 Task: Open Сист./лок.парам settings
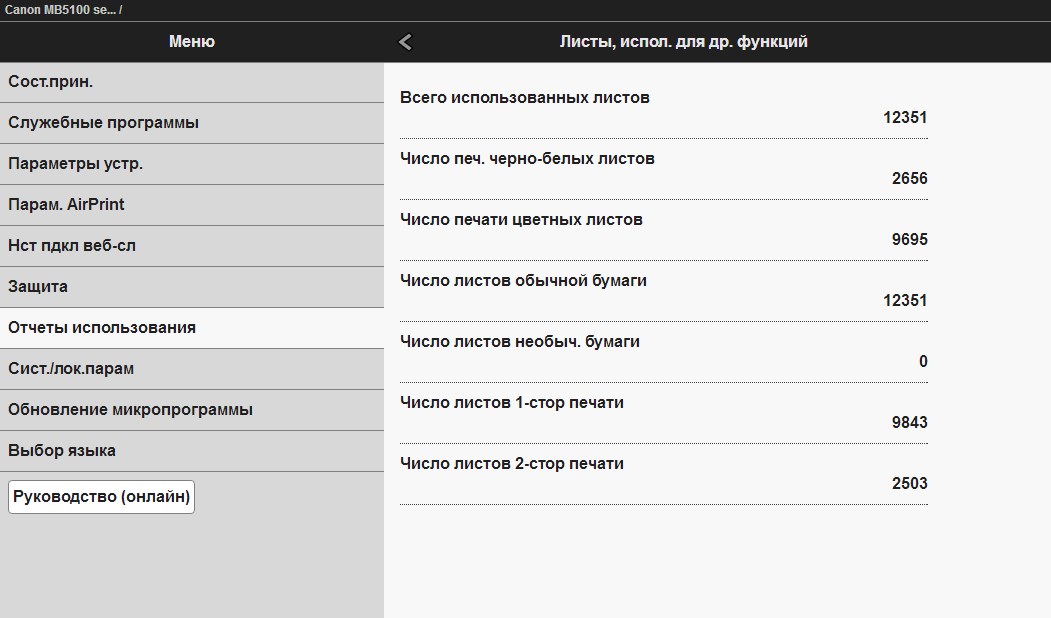[191, 369]
